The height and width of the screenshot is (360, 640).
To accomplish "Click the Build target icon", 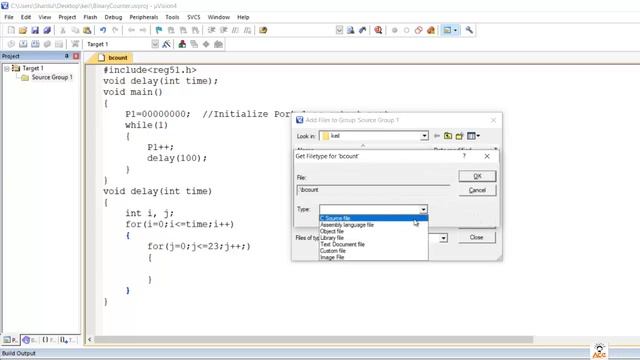I will (x=23, y=44).
